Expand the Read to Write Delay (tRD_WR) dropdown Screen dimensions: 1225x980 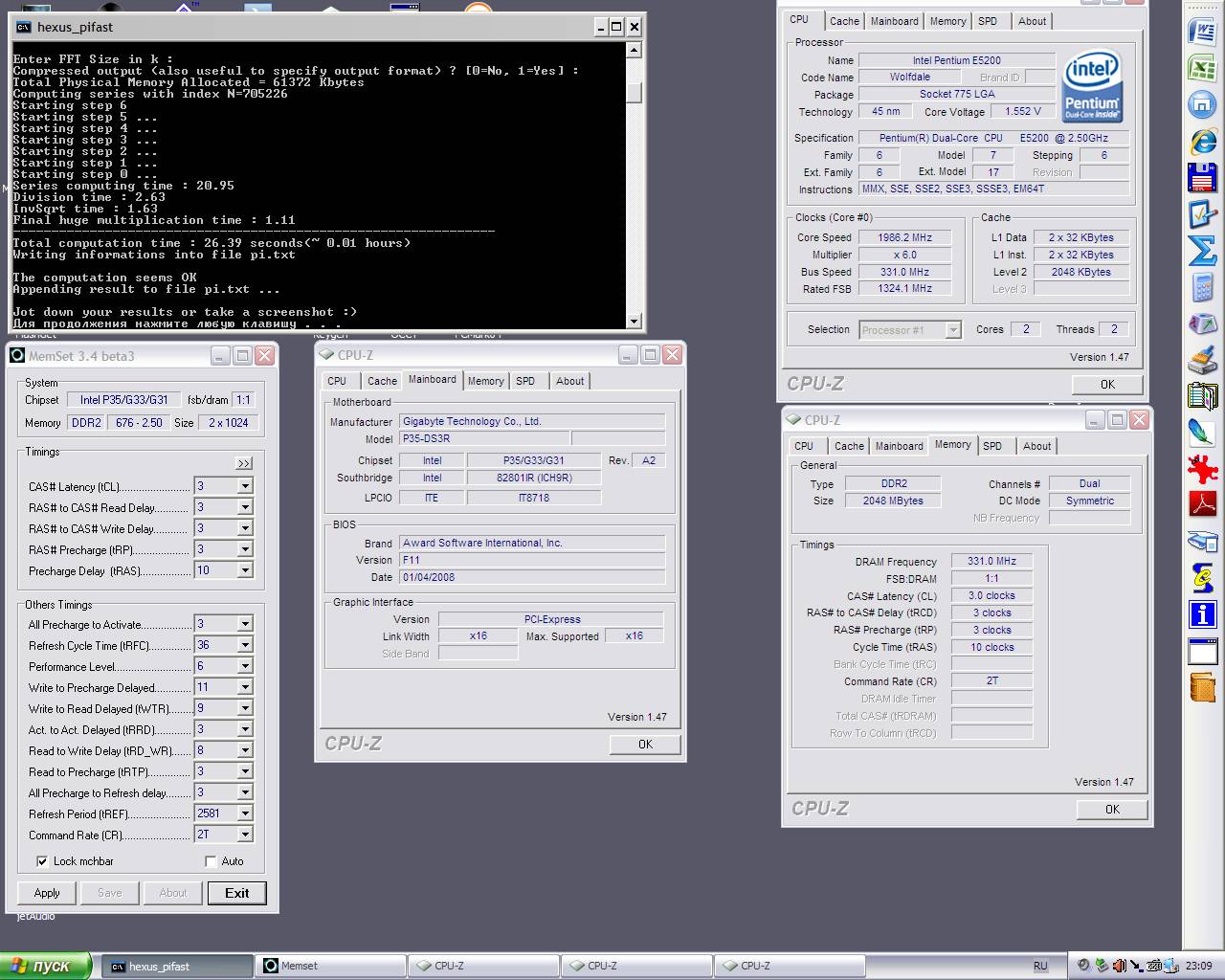click(x=245, y=750)
